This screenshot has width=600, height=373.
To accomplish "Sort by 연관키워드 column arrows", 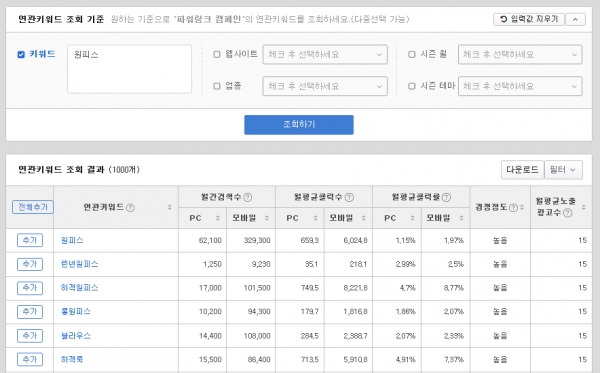I will click(170, 207).
